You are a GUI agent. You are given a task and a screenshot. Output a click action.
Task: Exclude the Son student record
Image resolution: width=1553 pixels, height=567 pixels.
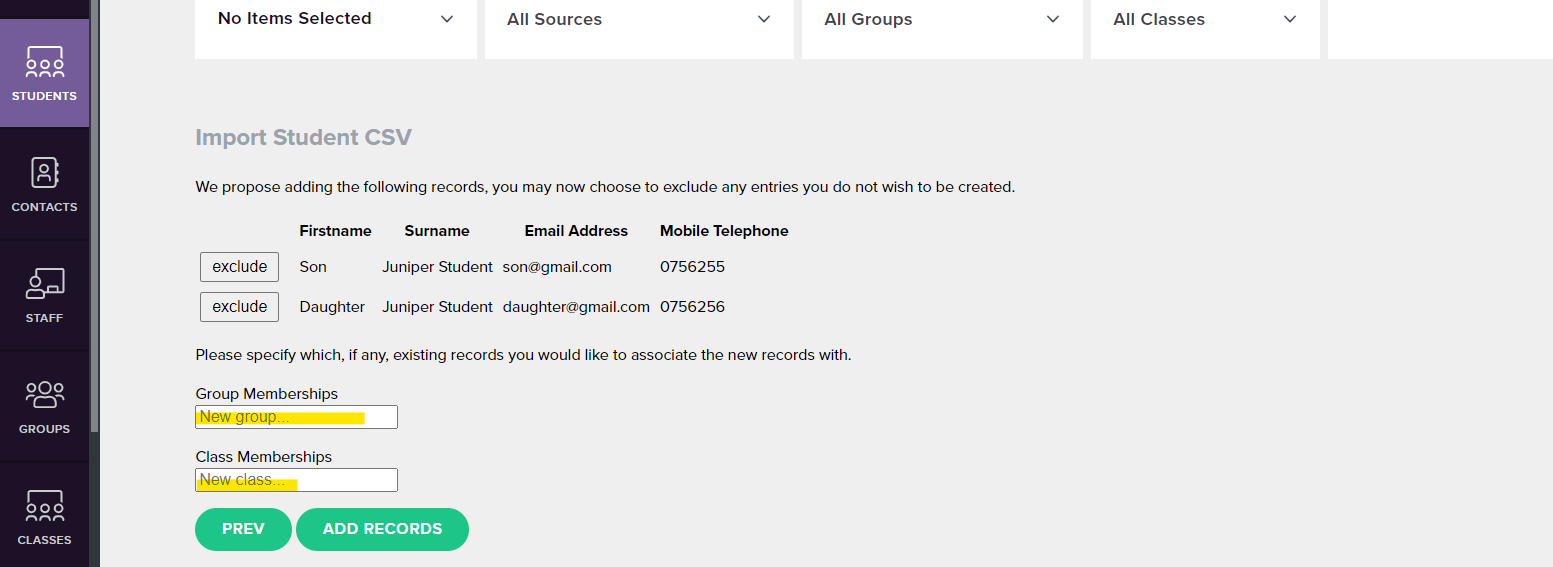pos(239,267)
